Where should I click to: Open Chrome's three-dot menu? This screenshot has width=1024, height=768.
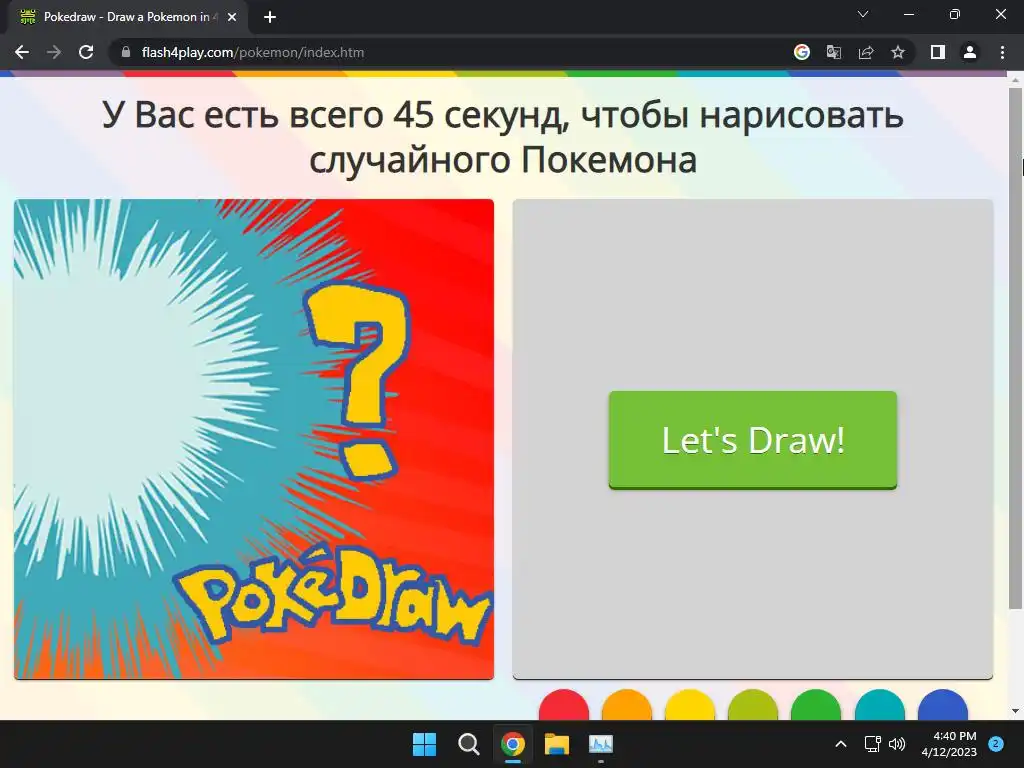tap(1002, 52)
